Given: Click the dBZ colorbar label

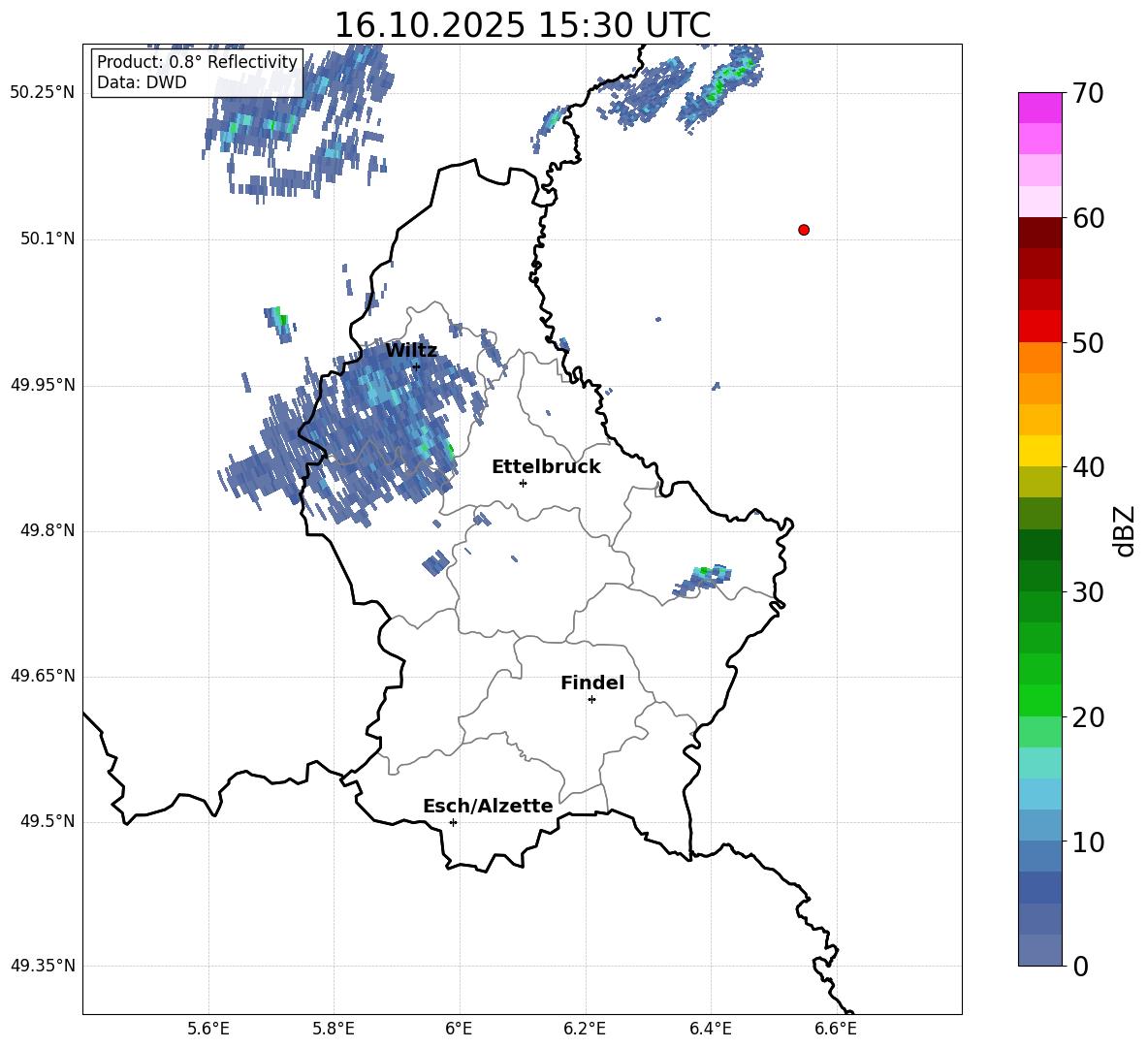Looking at the screenshot, I should coord(1123,530).
